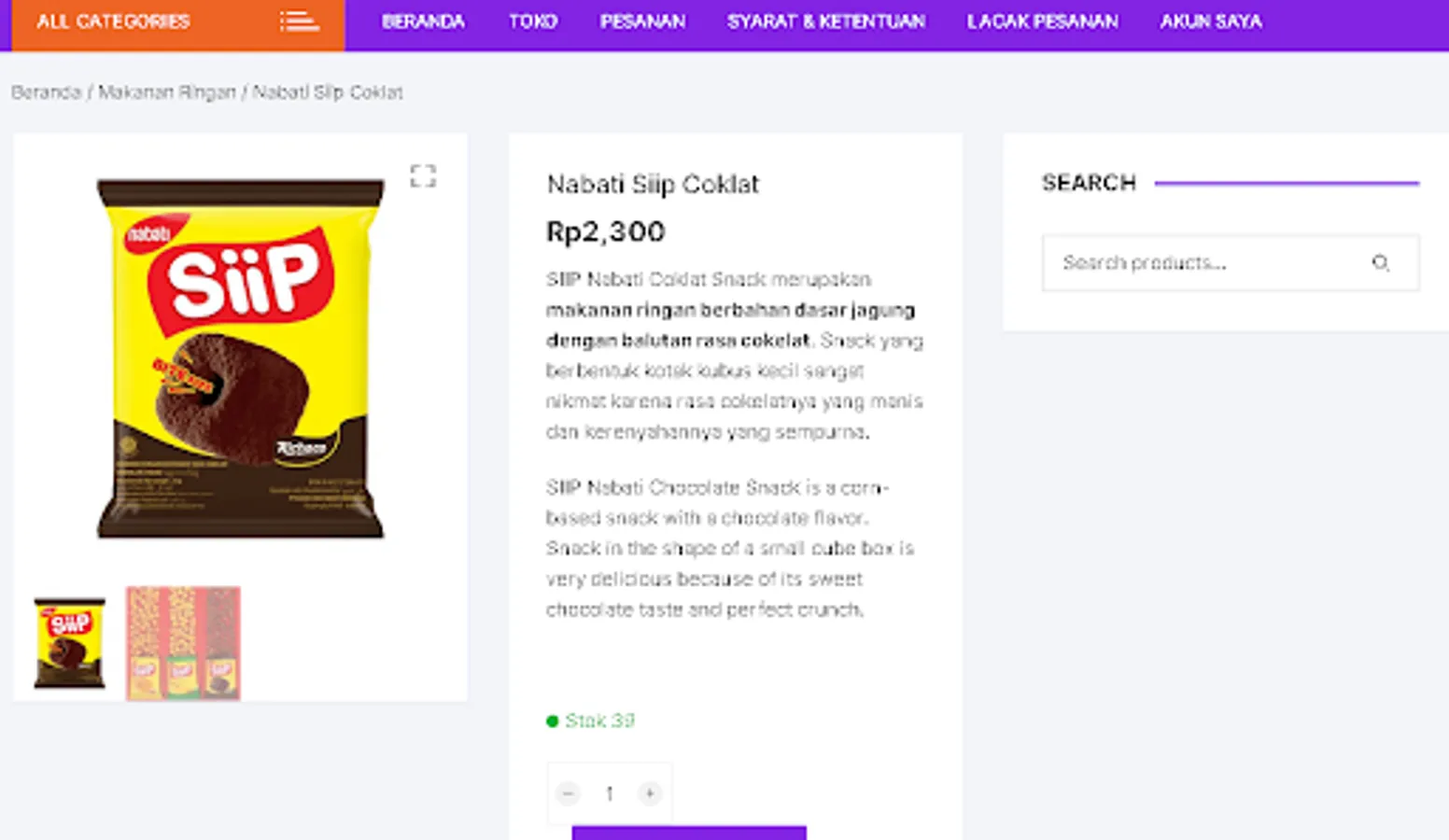This screenshot has width=1449, height=840.
Task: Click the fullscreen expand icon on product image
Action: tap(423, 175)
